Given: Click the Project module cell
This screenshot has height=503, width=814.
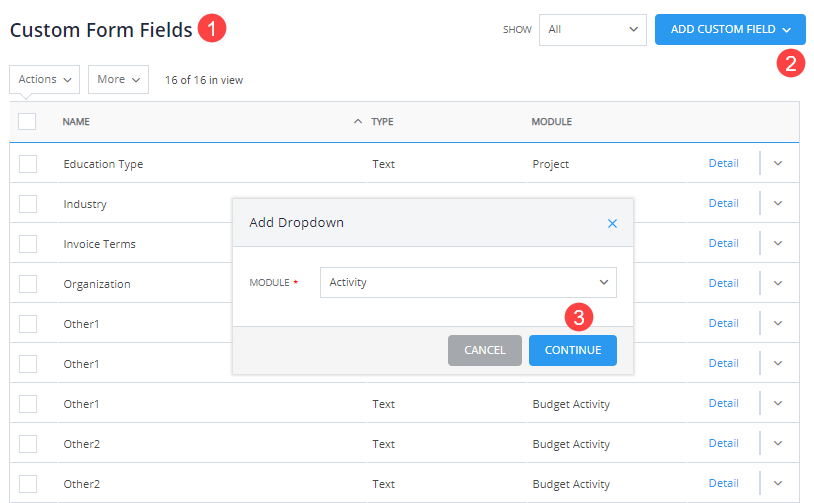Looking at the screenshot, I should point(551,164).
